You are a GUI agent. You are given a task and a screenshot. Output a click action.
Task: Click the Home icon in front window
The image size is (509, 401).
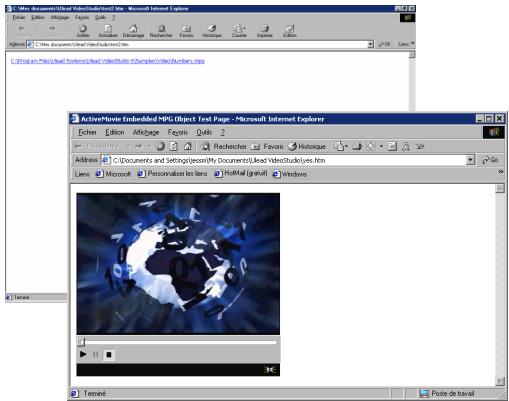pos(188,146)
